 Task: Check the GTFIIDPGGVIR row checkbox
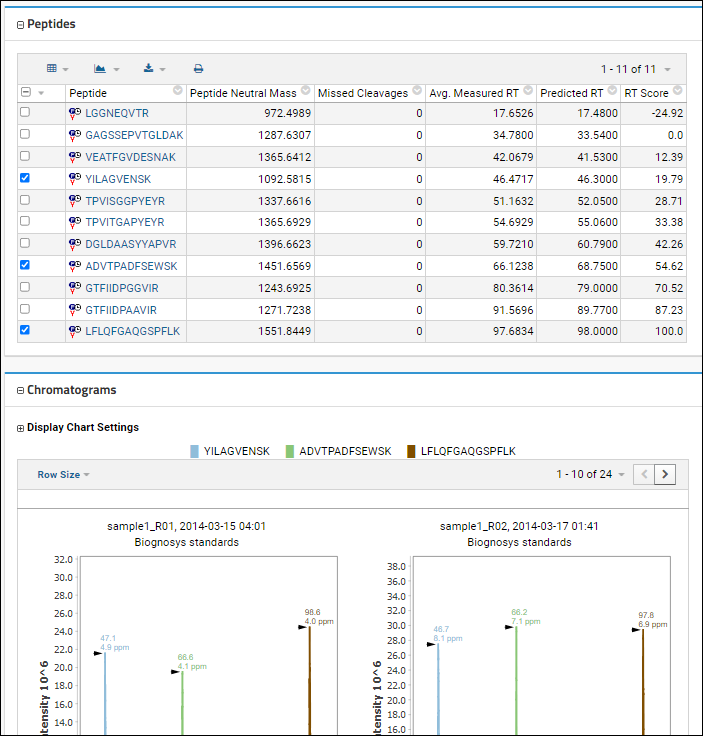click(x=25, y=286)
